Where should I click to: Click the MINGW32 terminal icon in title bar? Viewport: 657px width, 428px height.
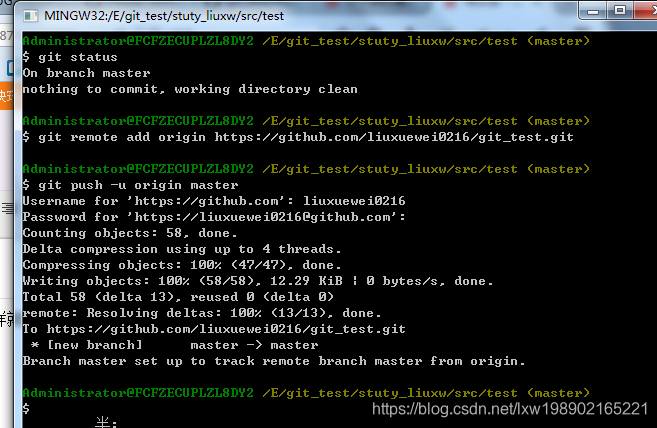pos(30,16)
